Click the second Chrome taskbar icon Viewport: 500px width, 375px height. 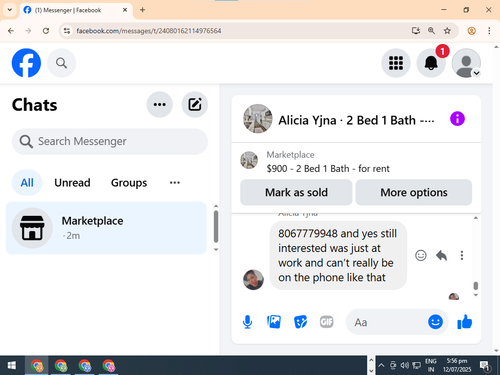(x=61, y=366)
